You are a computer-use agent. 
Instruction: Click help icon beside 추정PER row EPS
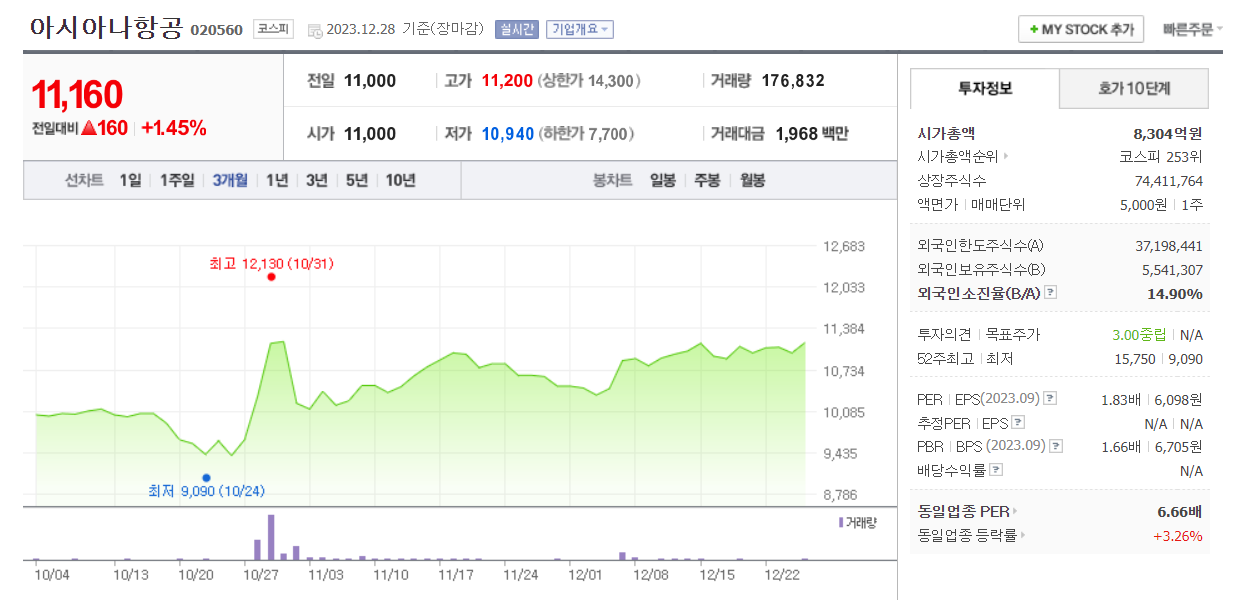[x=1017, y=422]
